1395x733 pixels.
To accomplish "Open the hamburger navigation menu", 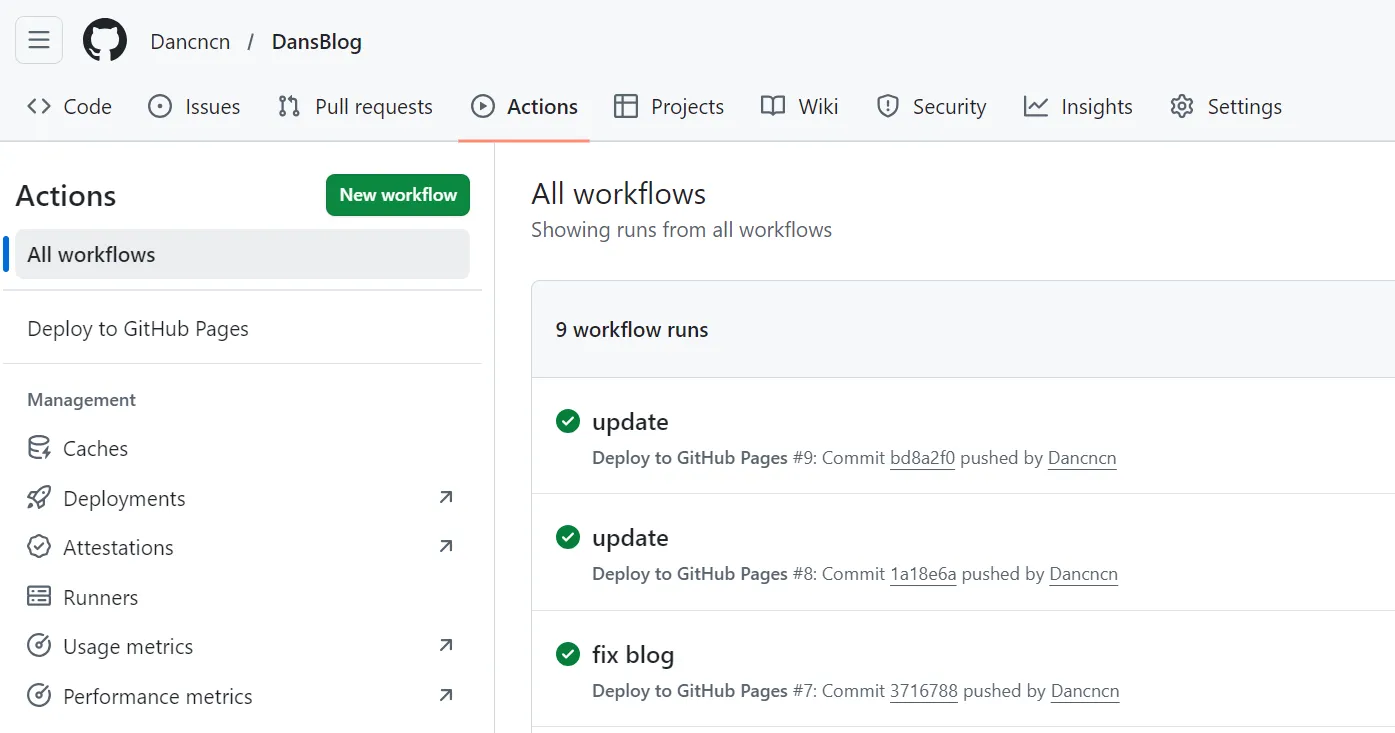I will tap(39, 40).
